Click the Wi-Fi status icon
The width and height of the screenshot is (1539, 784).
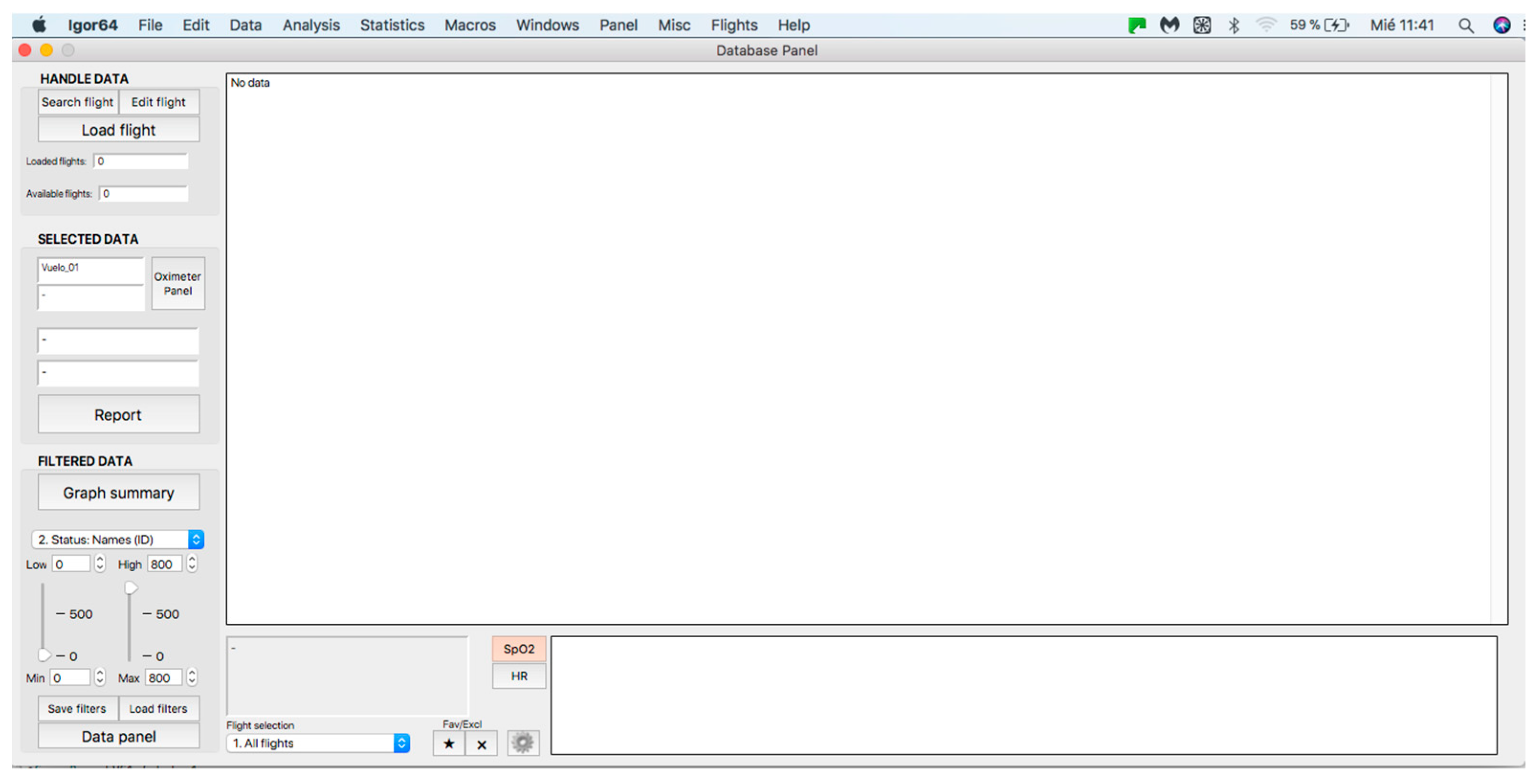[x=1265, y=25]
